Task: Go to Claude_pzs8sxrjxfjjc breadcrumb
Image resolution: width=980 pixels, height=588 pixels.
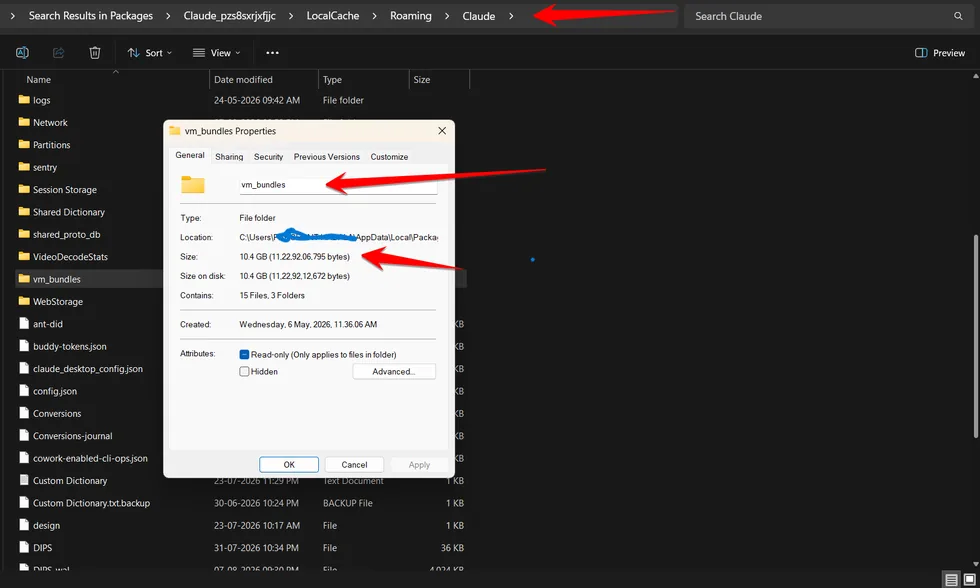Action: point(229,16)
